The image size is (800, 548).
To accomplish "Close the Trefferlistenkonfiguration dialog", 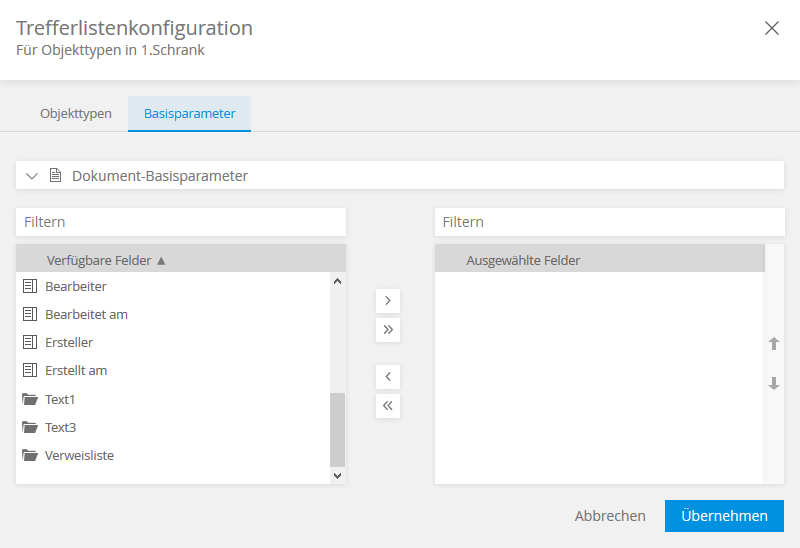I will (771, 28).
